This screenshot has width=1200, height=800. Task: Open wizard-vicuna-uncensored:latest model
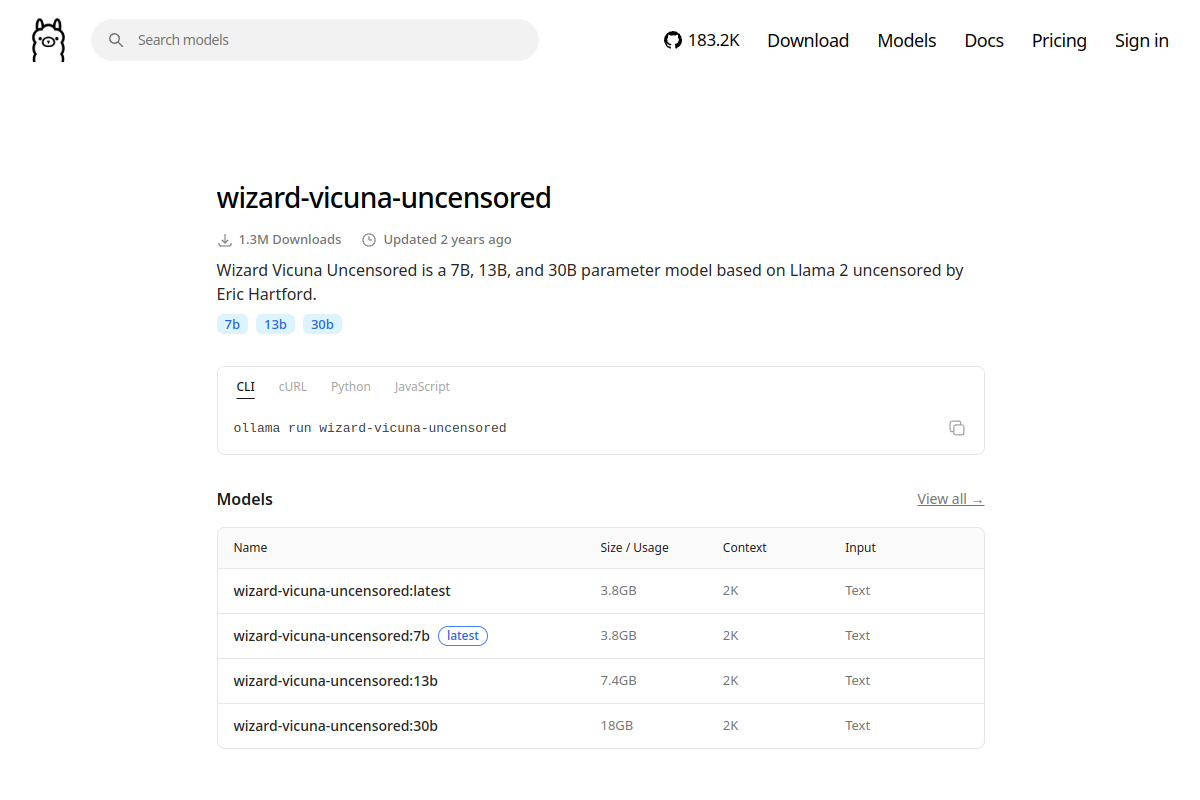342,591
